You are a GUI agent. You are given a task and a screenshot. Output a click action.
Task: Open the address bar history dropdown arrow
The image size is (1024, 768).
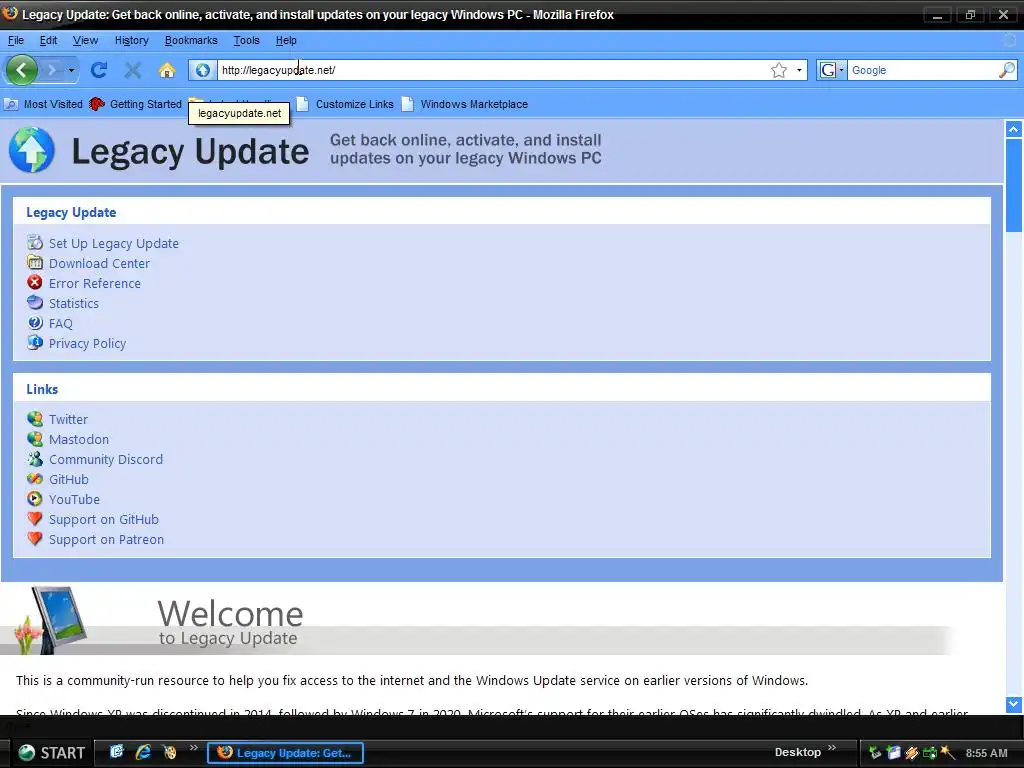(799, 70)
